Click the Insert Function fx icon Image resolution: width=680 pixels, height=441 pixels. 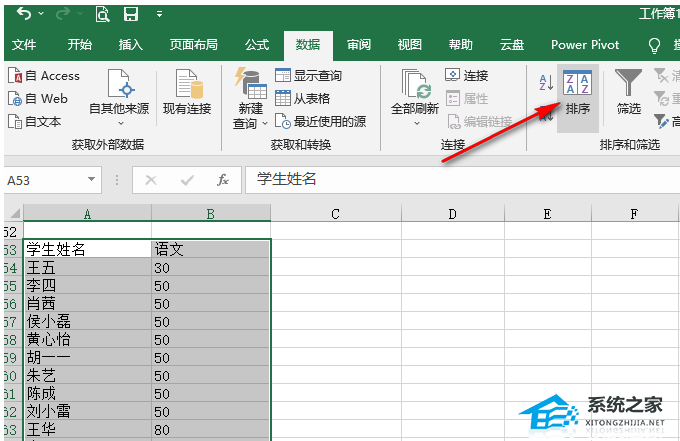tap(223, 180)
